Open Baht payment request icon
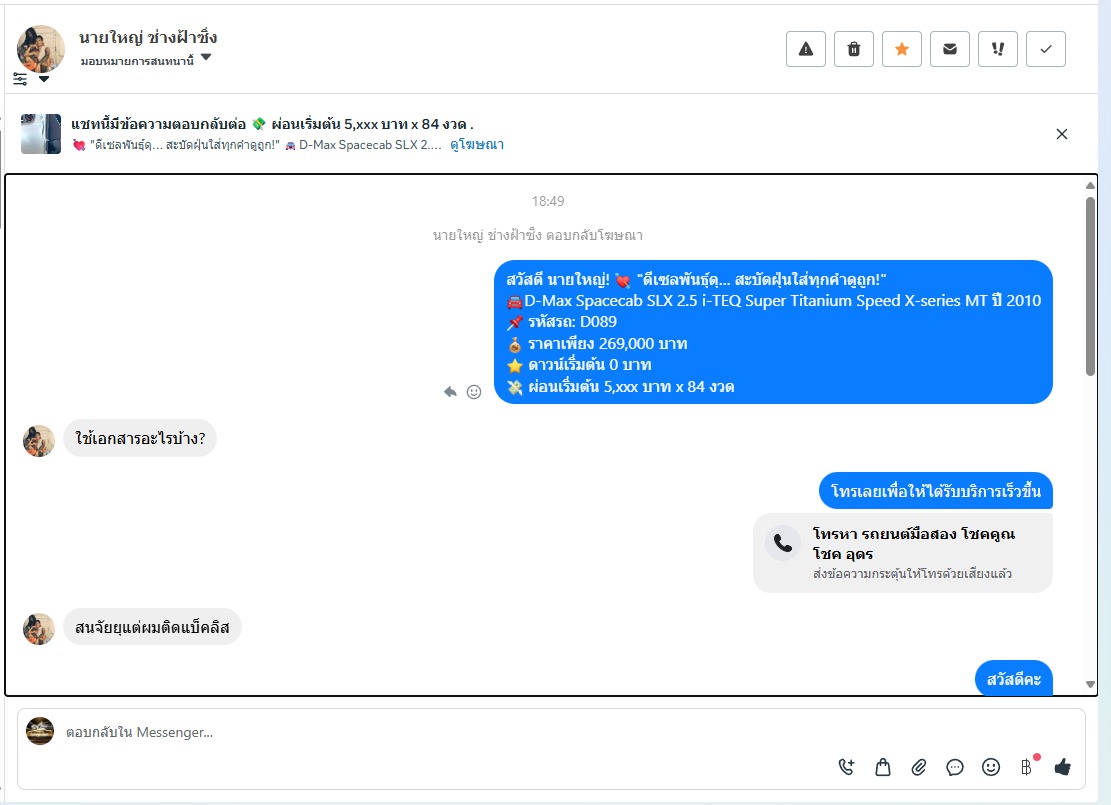Screen dimensions: 1111x805 coord(1027,767)
